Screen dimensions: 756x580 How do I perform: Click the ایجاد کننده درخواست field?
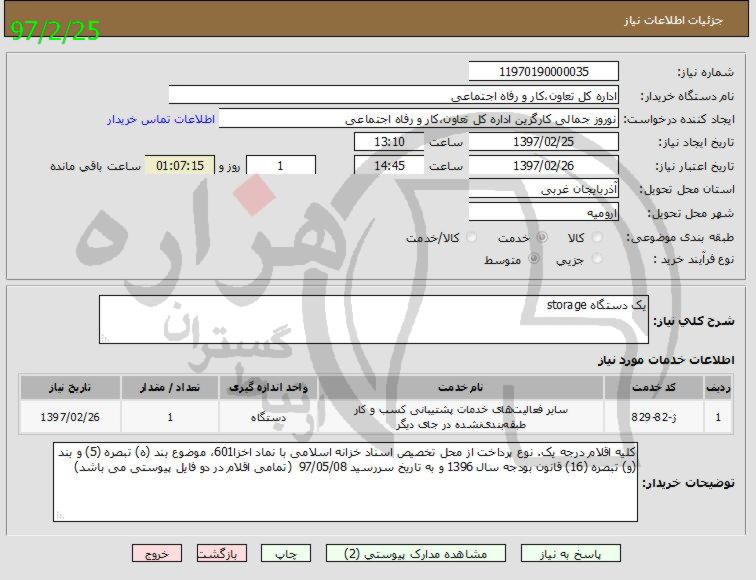point(418,119)
